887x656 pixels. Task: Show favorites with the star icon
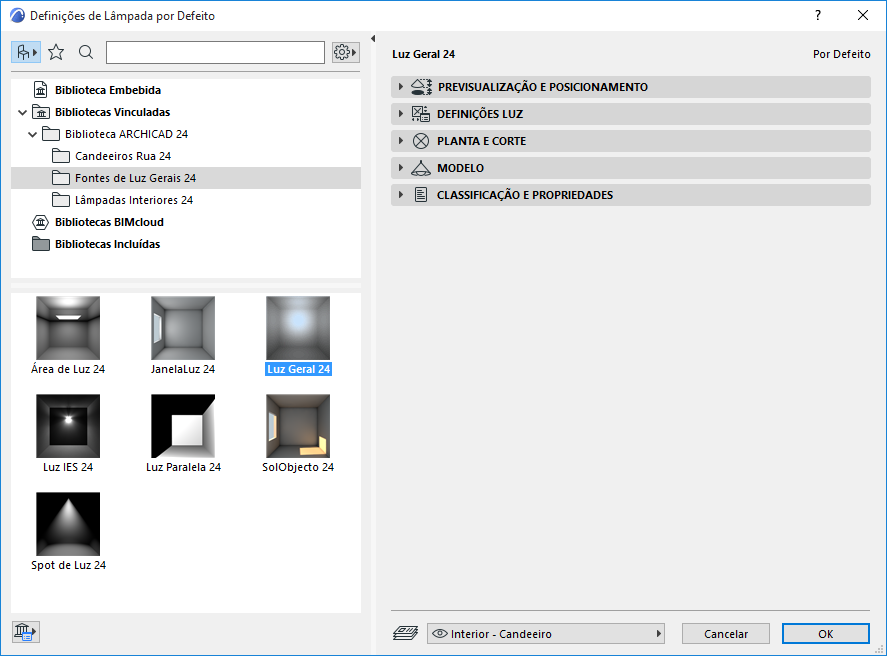click(56, 53)
